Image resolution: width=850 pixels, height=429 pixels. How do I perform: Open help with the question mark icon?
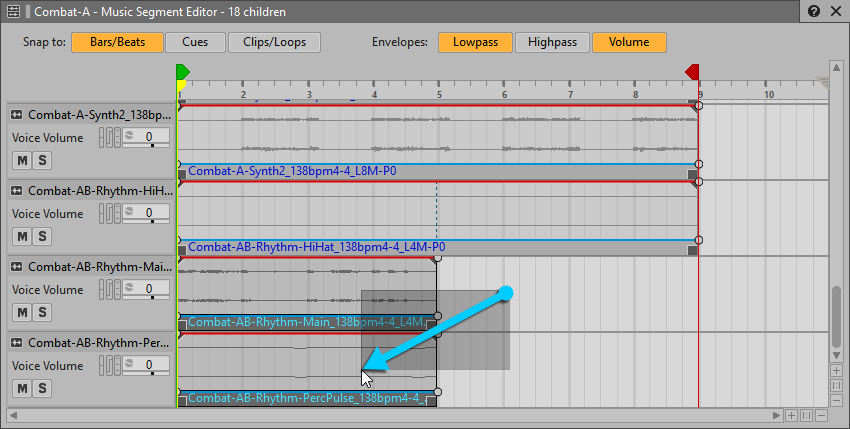click(814, 12)
